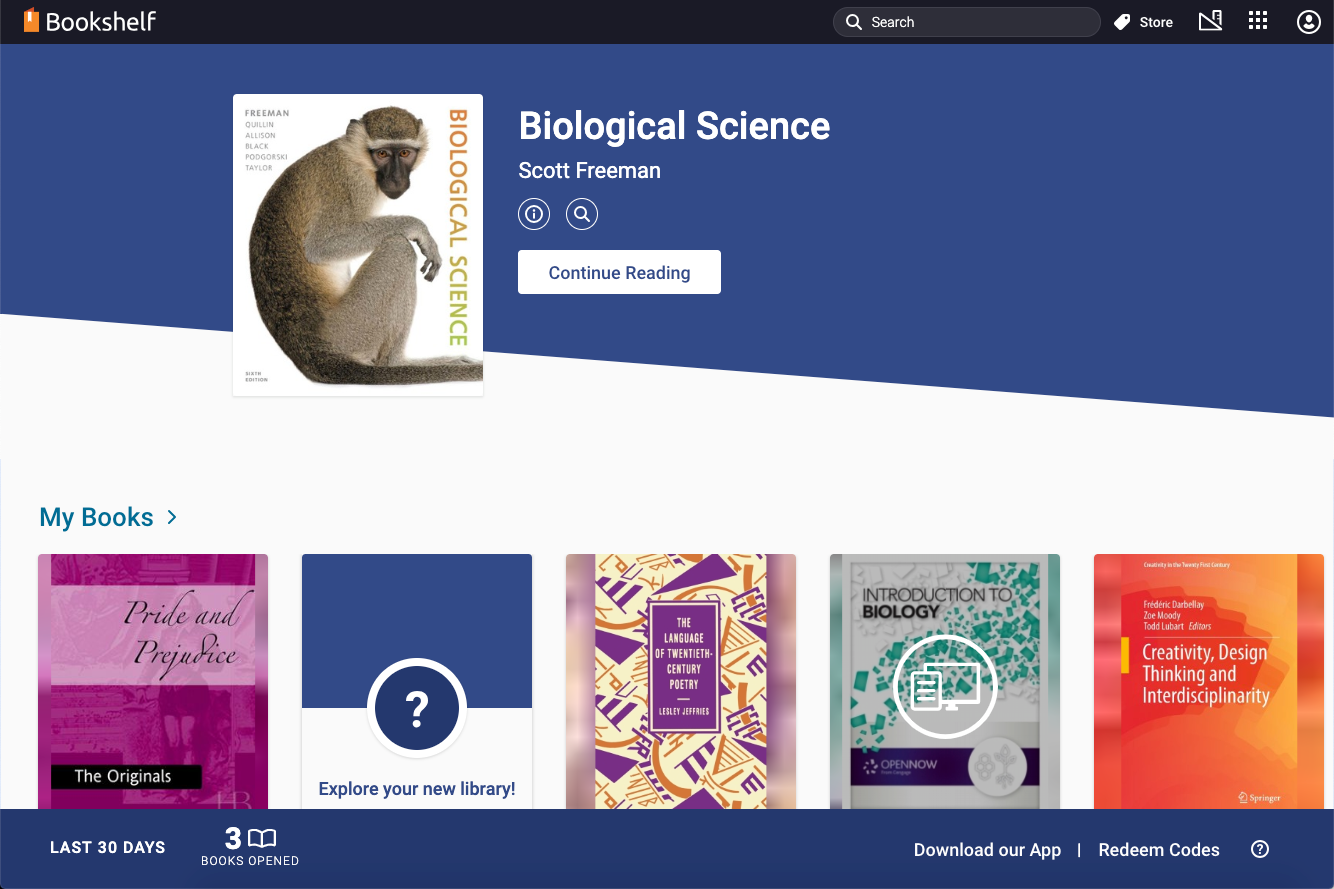Open the apps grid menu

(x=1258, y=21)
